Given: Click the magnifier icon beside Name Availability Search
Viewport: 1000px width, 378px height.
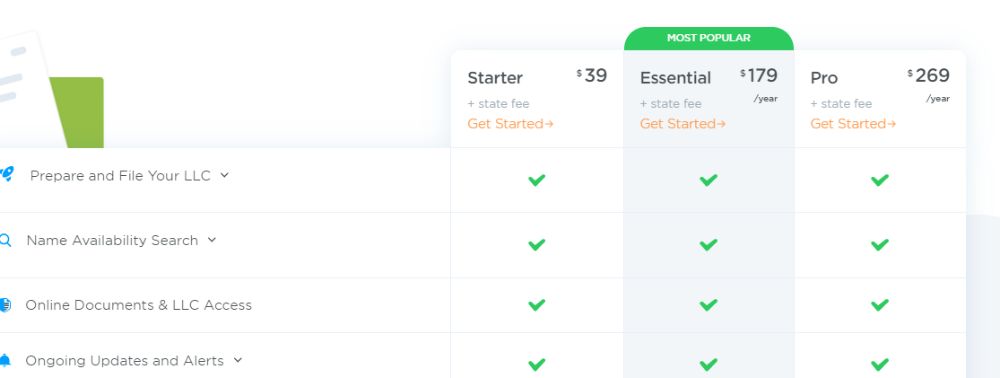Looking at the screenshot, I should (x=5, y=240).
